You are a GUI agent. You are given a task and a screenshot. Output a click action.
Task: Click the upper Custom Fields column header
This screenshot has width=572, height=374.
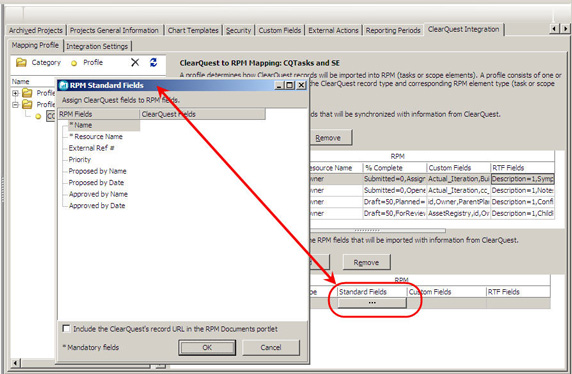click(458, 168)
